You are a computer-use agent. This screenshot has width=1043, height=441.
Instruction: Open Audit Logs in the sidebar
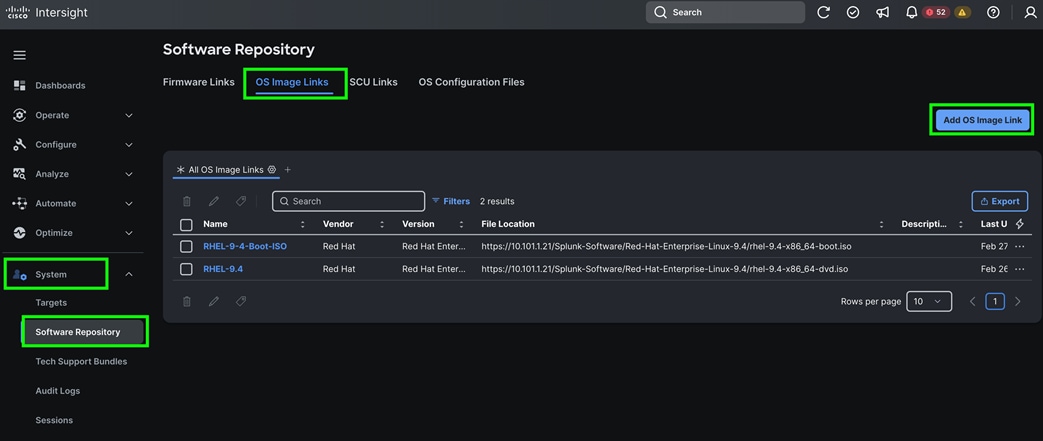pyautogui.click(x=58, y=390)
